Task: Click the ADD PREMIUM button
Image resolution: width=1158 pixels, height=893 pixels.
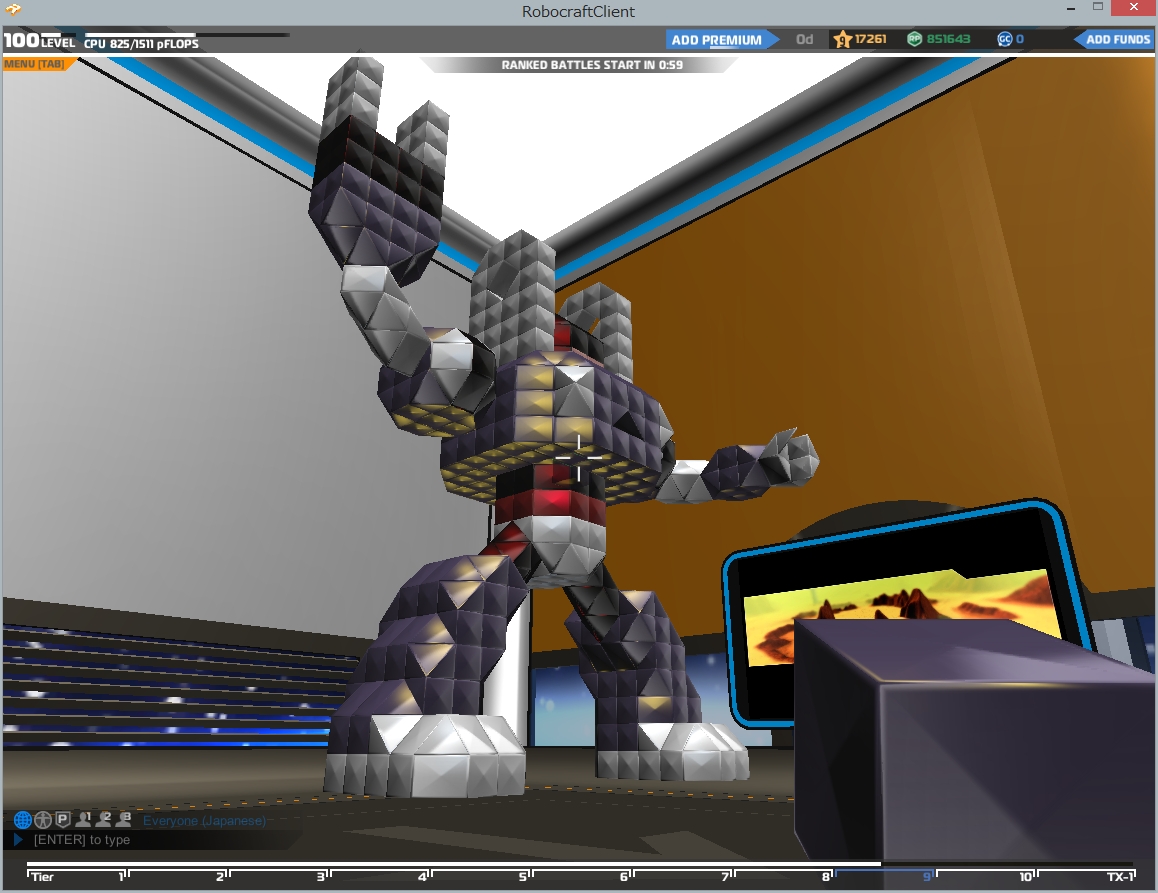Action: 722,40
